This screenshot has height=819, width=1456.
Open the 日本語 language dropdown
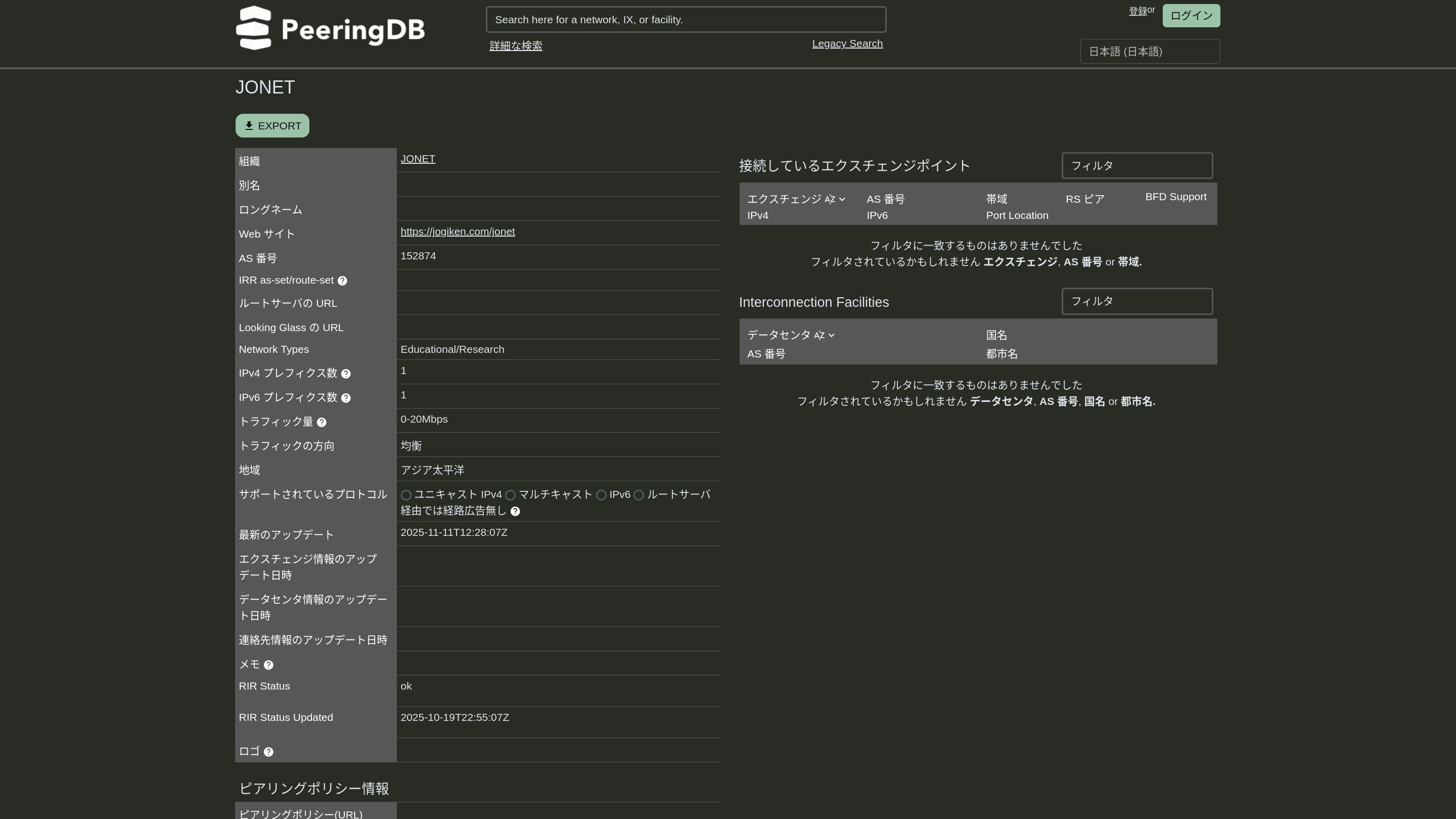click(1150, 52)
